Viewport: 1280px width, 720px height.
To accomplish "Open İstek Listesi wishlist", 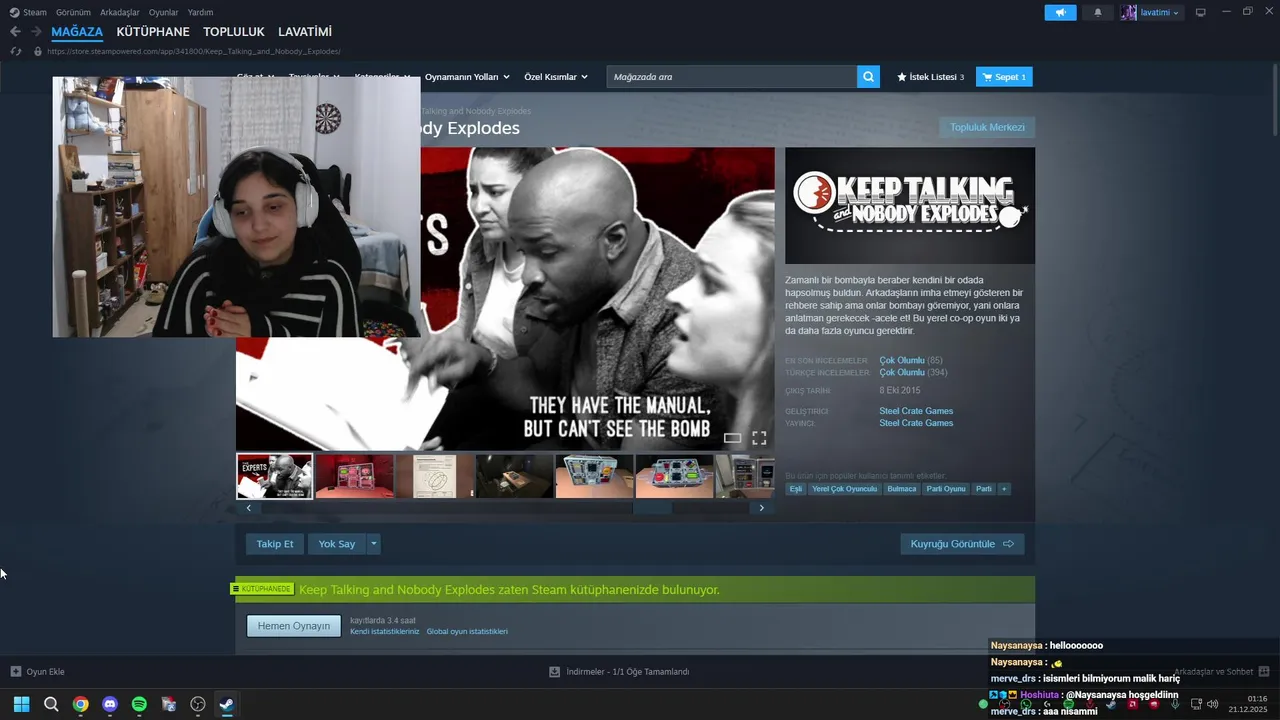I will click(930, 77).
